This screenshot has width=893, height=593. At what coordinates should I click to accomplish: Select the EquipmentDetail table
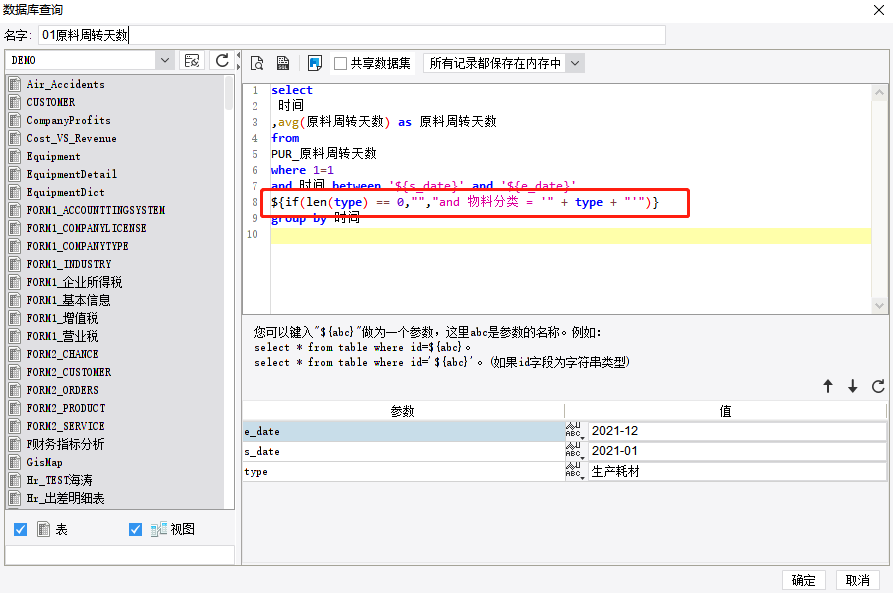pyautogui.click(x=72, y=174)
